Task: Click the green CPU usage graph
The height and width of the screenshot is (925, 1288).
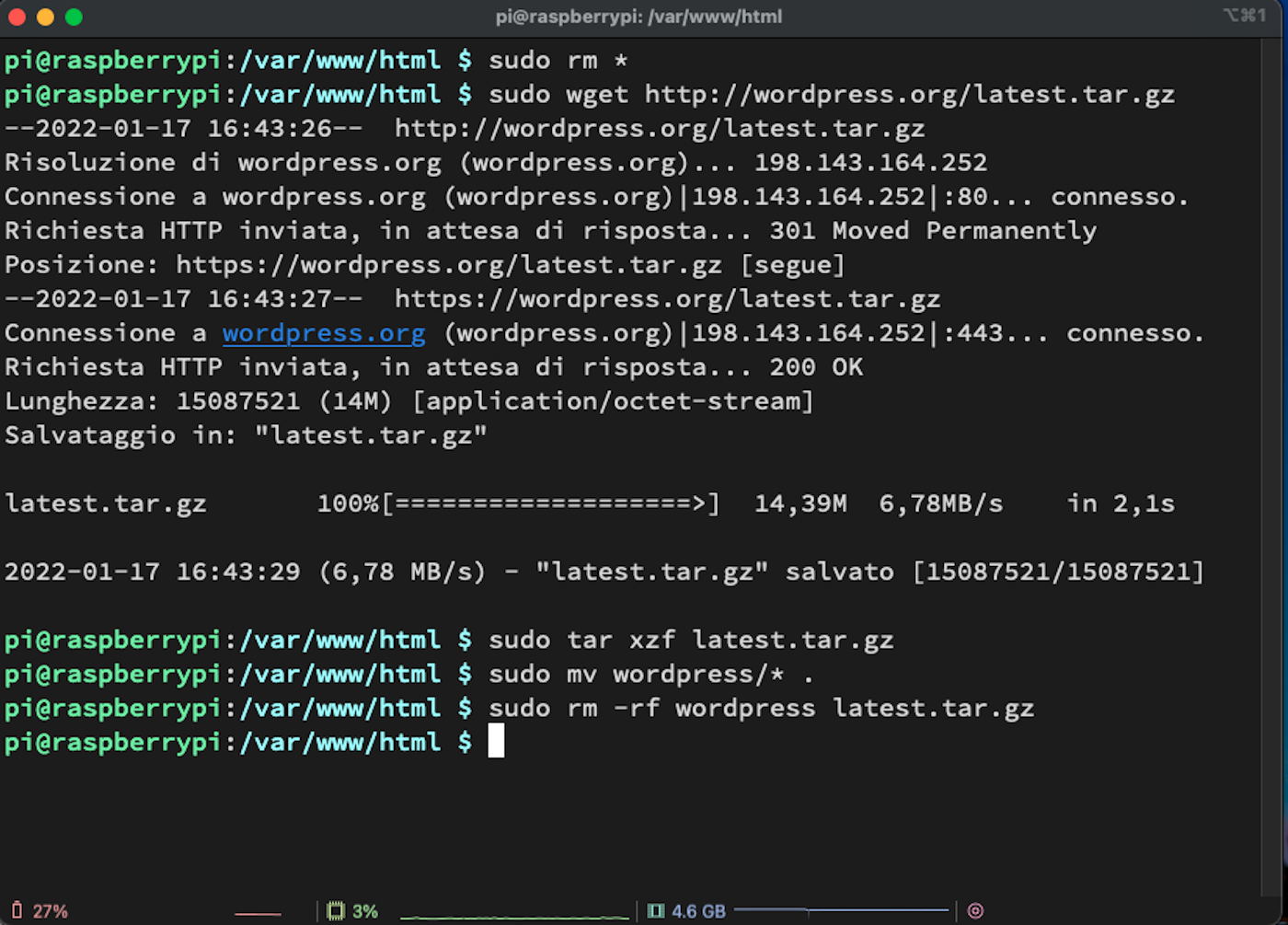Action: (515, 915)
